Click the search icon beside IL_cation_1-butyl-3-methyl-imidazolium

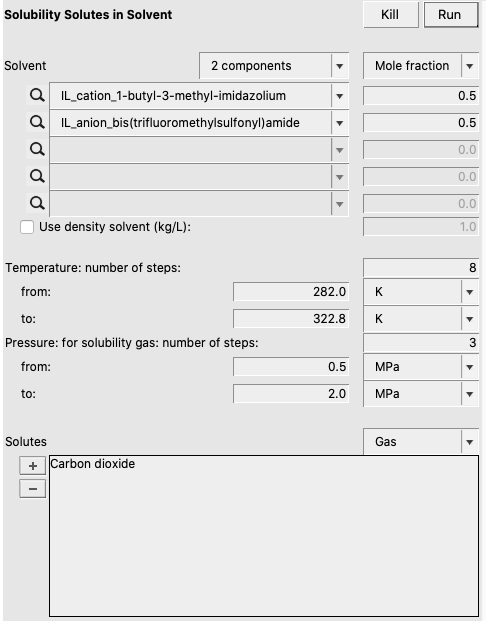coord(37,95)
